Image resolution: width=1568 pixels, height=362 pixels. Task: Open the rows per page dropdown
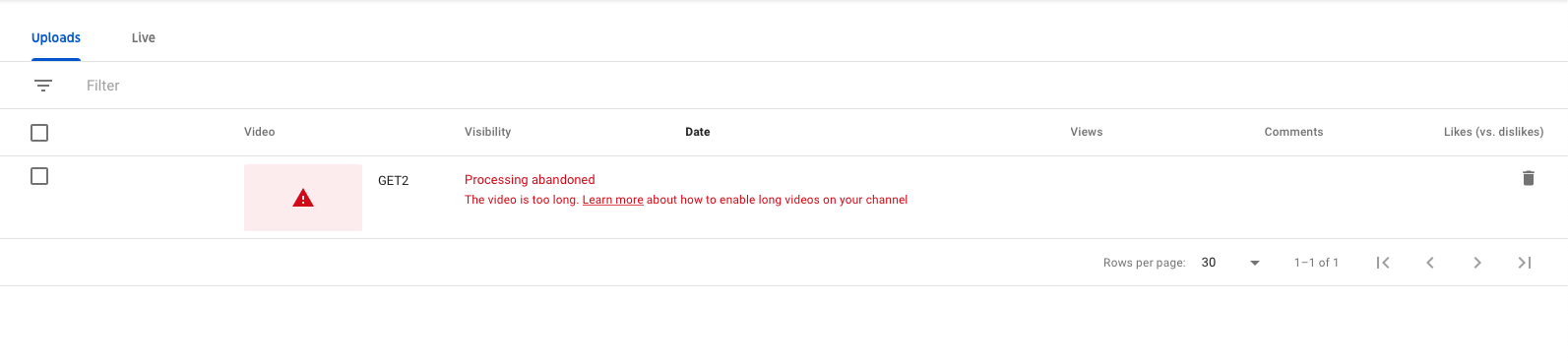coord(1230,263)
